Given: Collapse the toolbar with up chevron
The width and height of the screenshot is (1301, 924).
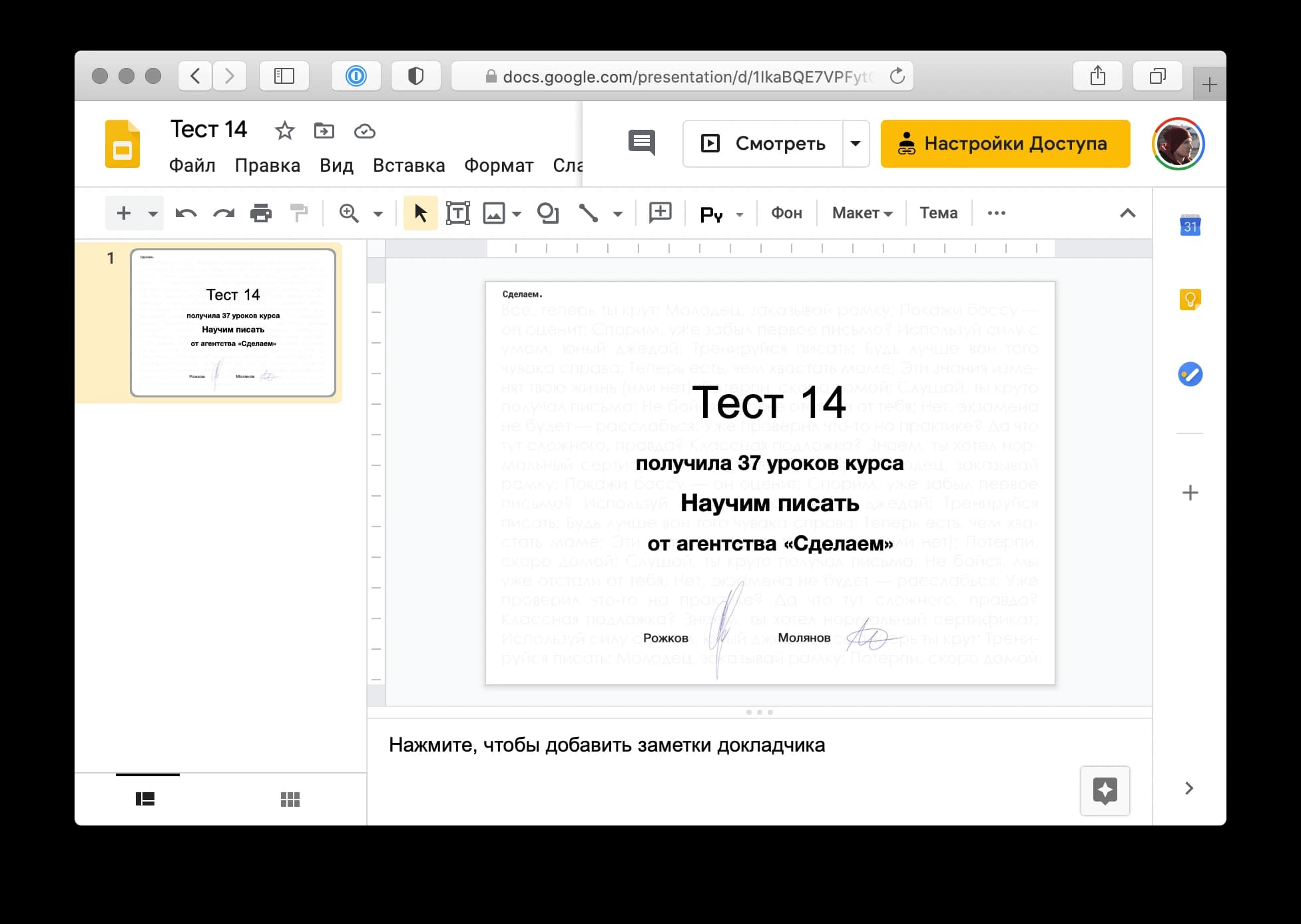Looking at the screenshot, I should pos(1127,213).
